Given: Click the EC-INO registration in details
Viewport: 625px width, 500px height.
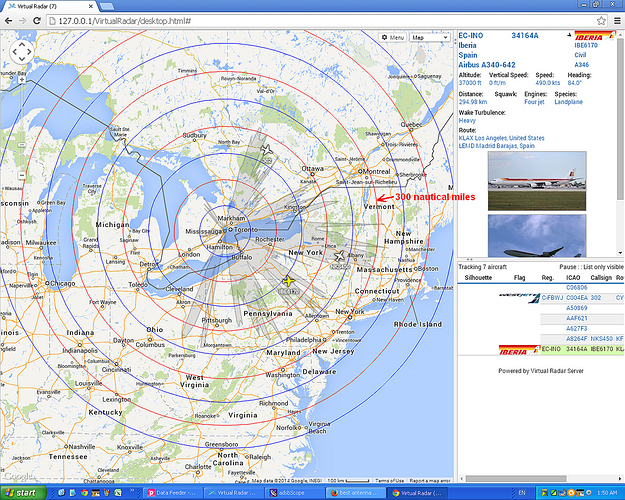Looking at the screenshot, I should coord(471,35).
